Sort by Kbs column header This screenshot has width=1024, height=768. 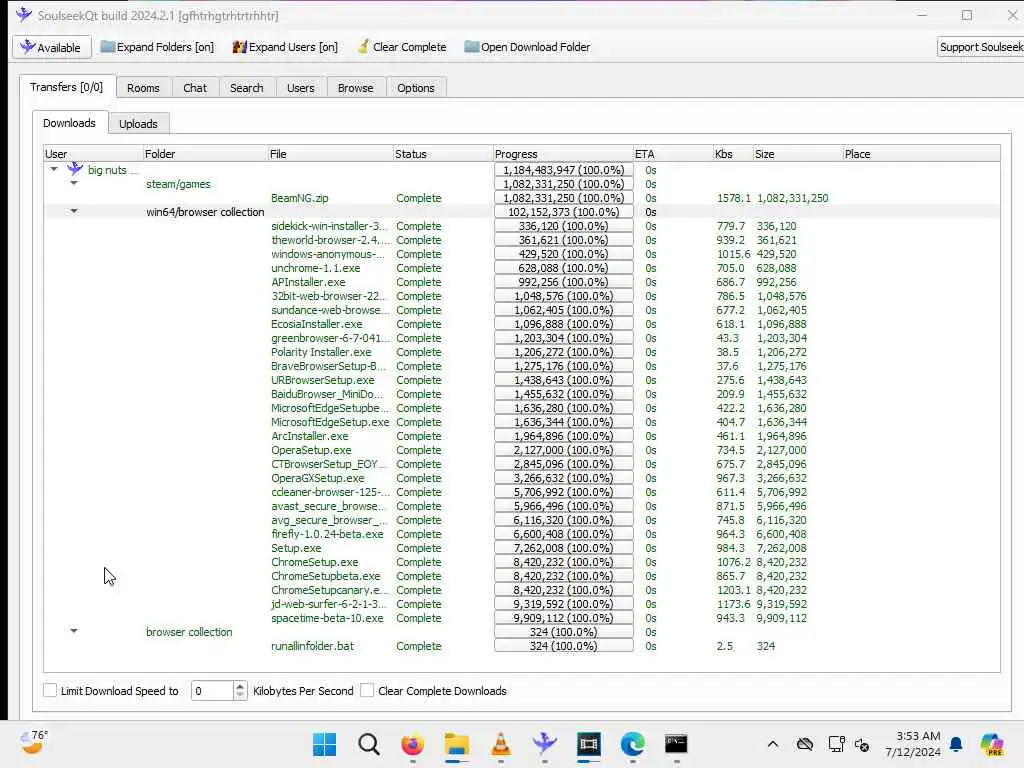pyautogui.click(x=733, y=154)
